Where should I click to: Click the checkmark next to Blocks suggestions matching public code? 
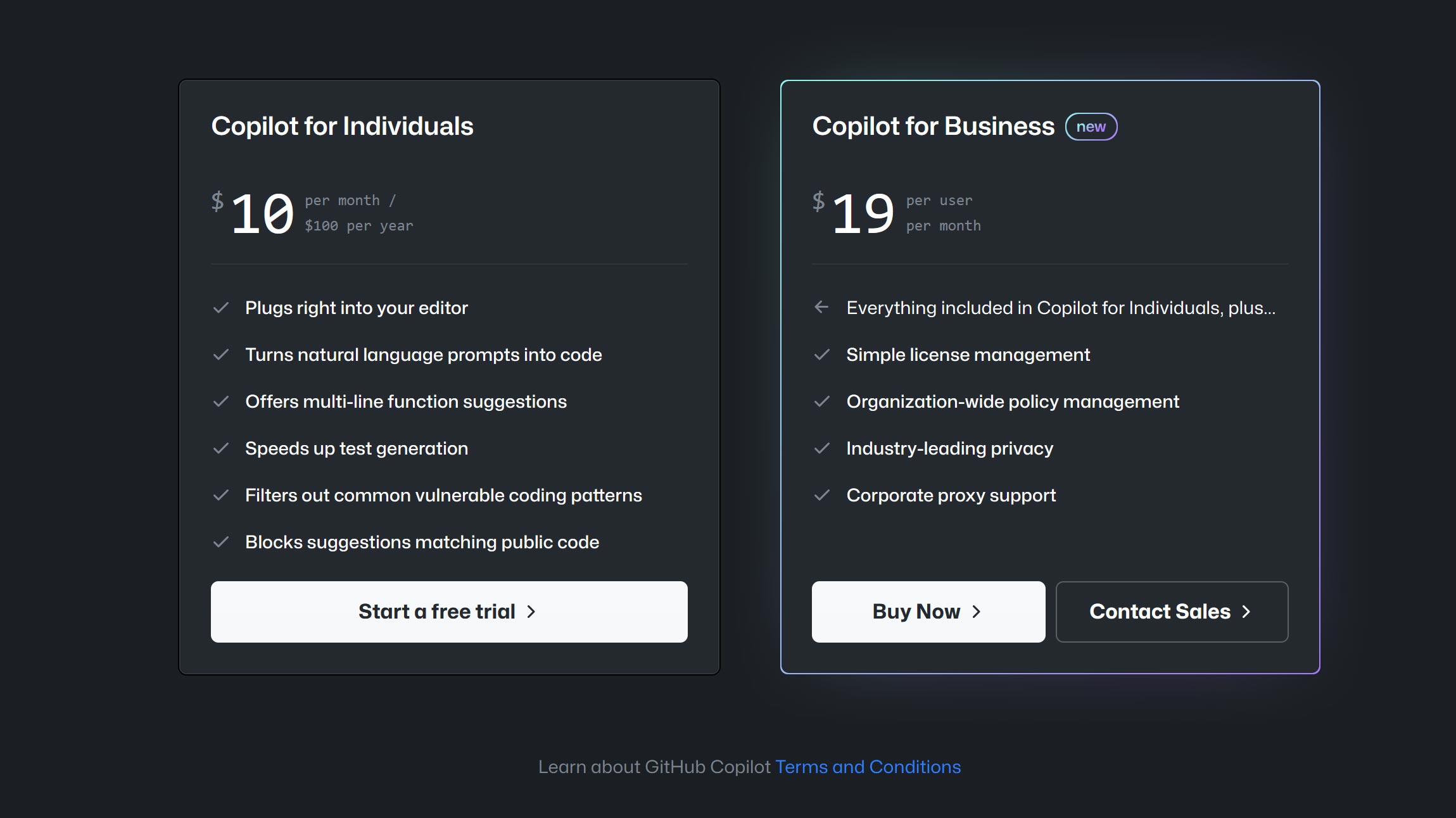coord(221,542)
